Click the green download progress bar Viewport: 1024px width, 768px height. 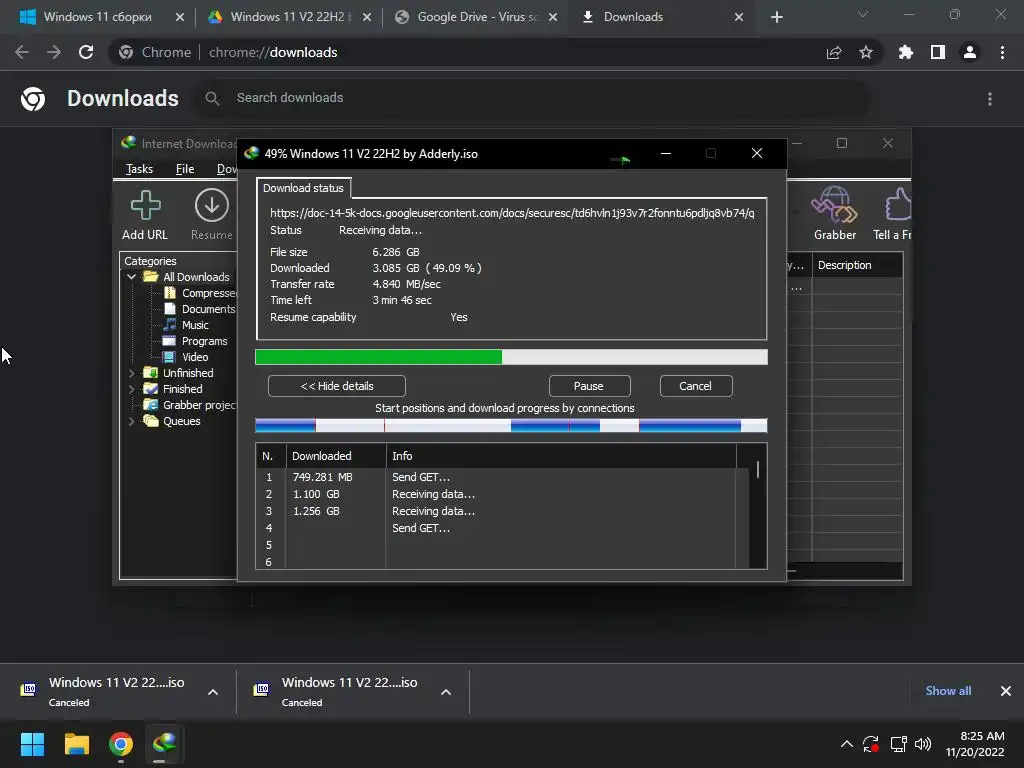[511, 357]
